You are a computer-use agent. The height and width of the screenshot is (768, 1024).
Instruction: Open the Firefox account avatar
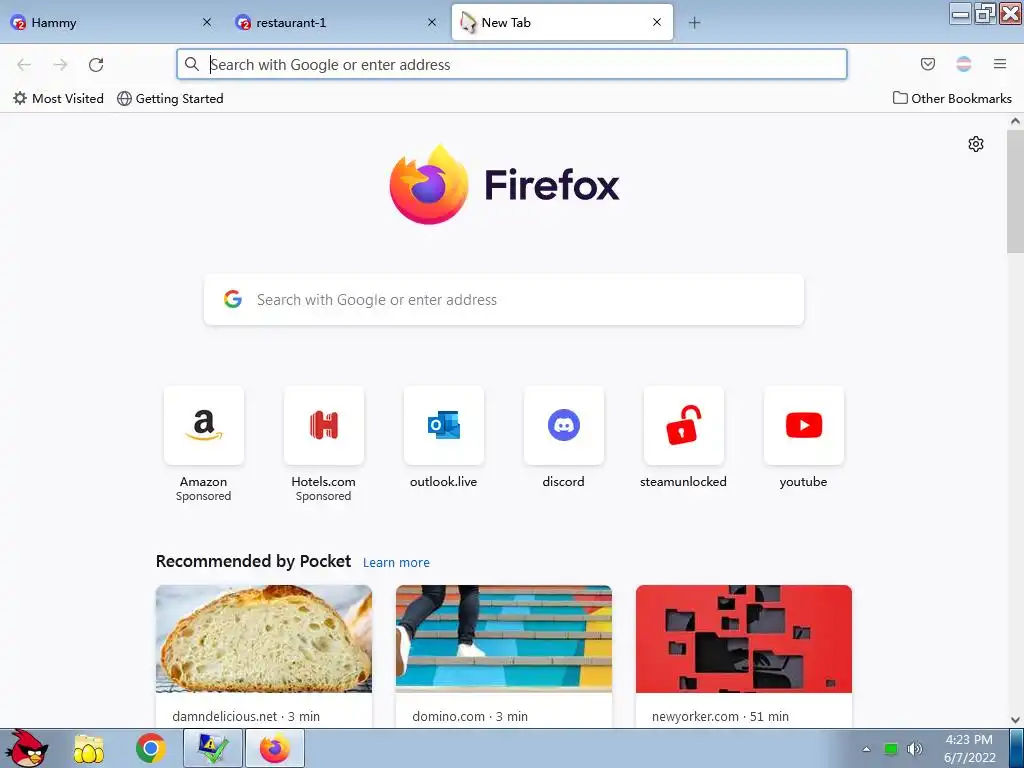click(964, 64)
